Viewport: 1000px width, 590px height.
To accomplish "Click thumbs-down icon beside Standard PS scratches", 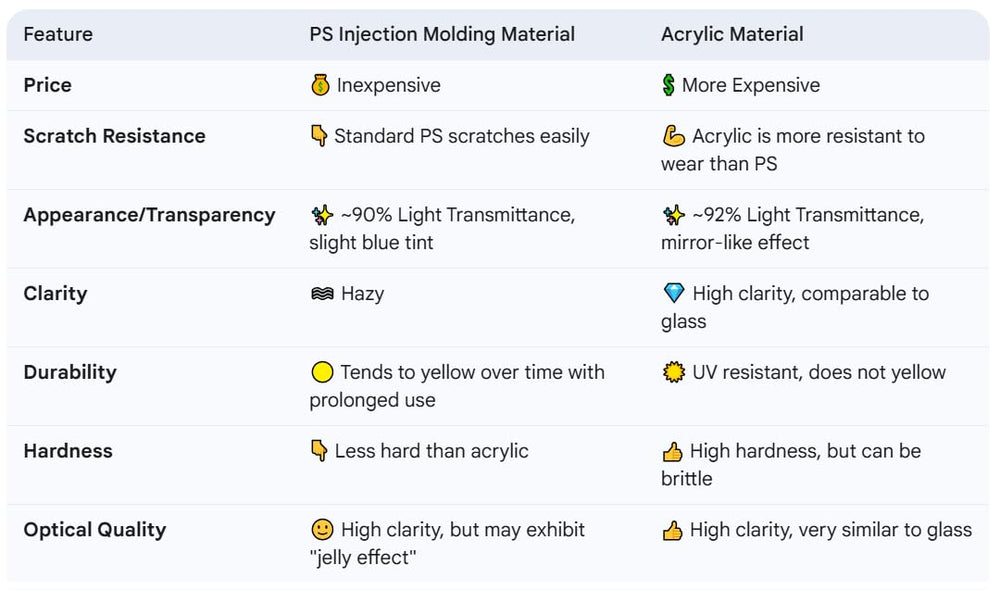I will coord(319,136).
